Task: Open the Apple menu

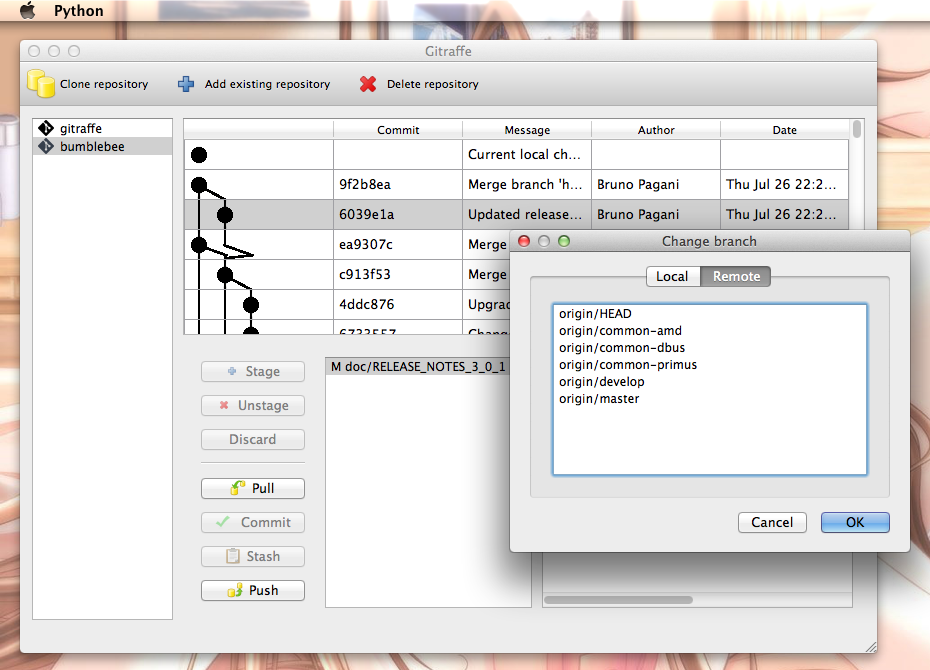Action: coord(27,11)
